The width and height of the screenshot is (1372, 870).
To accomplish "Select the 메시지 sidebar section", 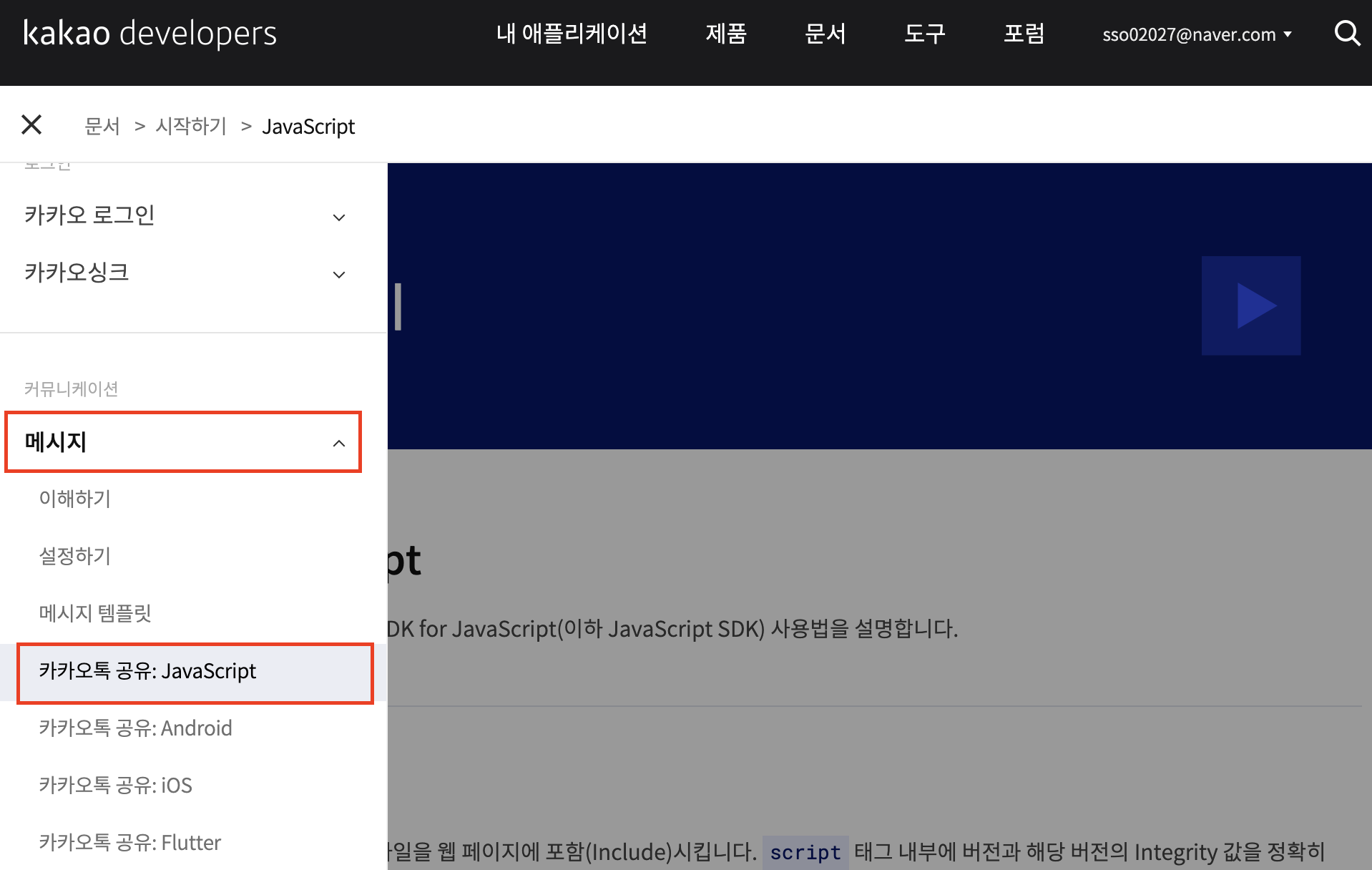I will tap(183, 441).
